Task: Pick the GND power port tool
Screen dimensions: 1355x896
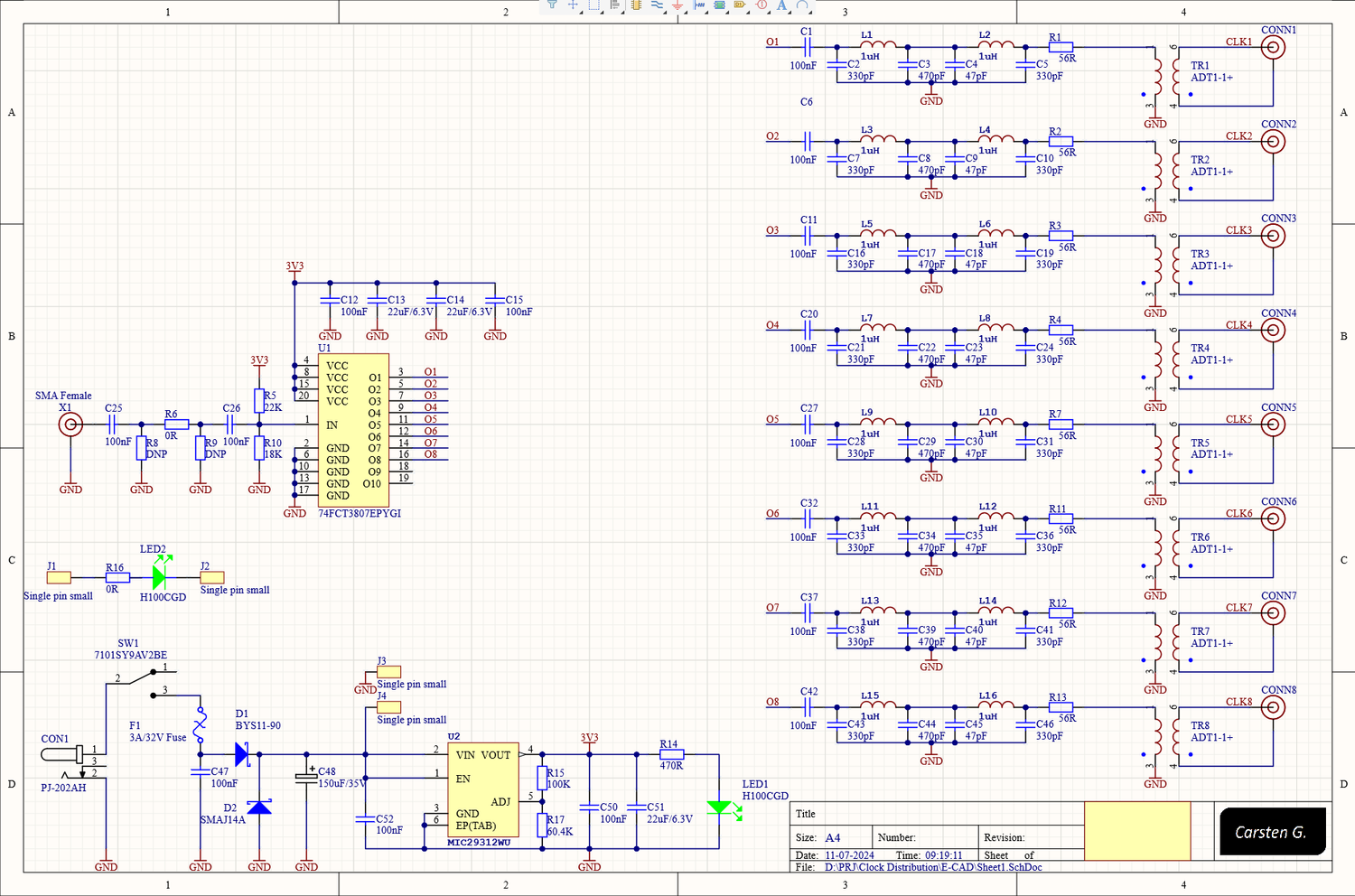Action: (x=677, y=5)
